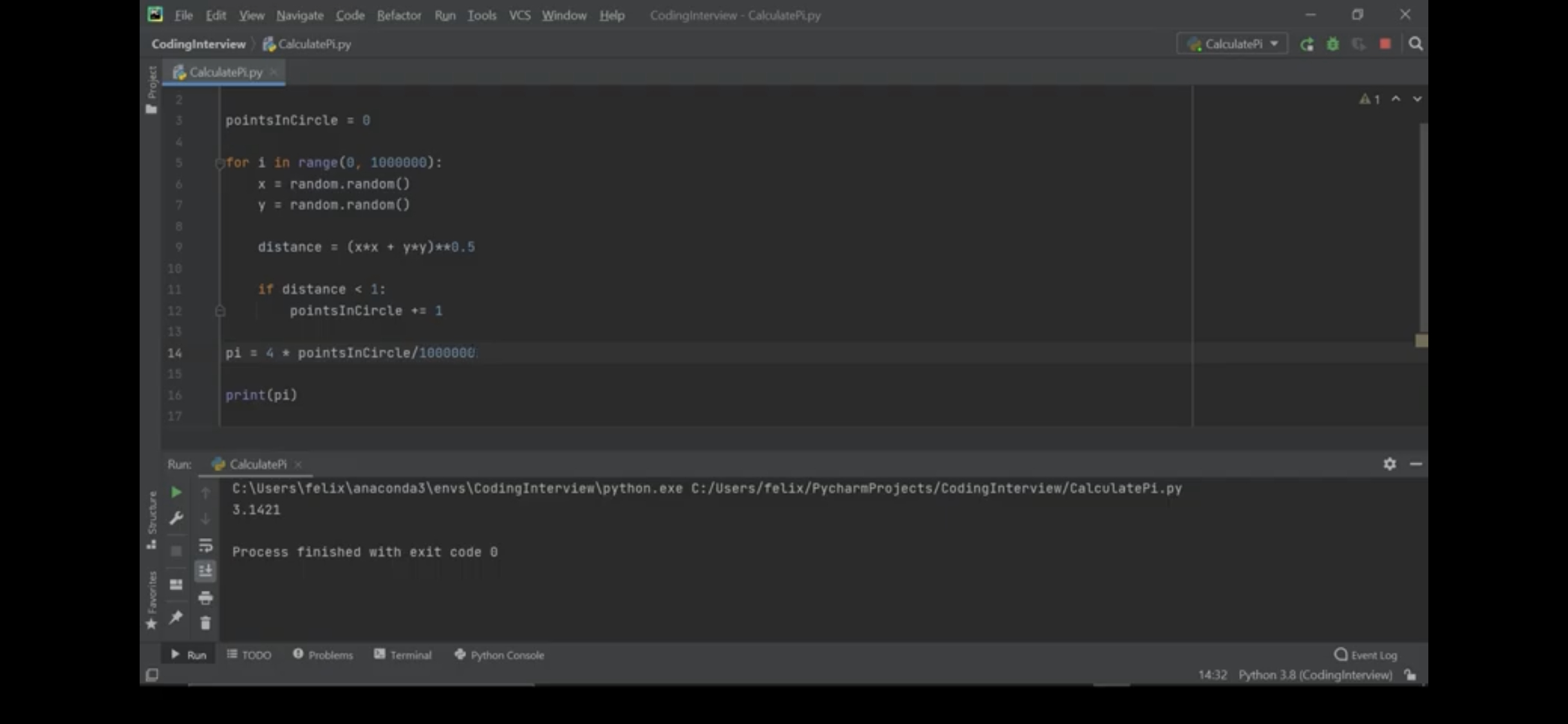Click fold end marker on line 12
This screenshot has width=1568, height=724.
(x=219, y=311)
